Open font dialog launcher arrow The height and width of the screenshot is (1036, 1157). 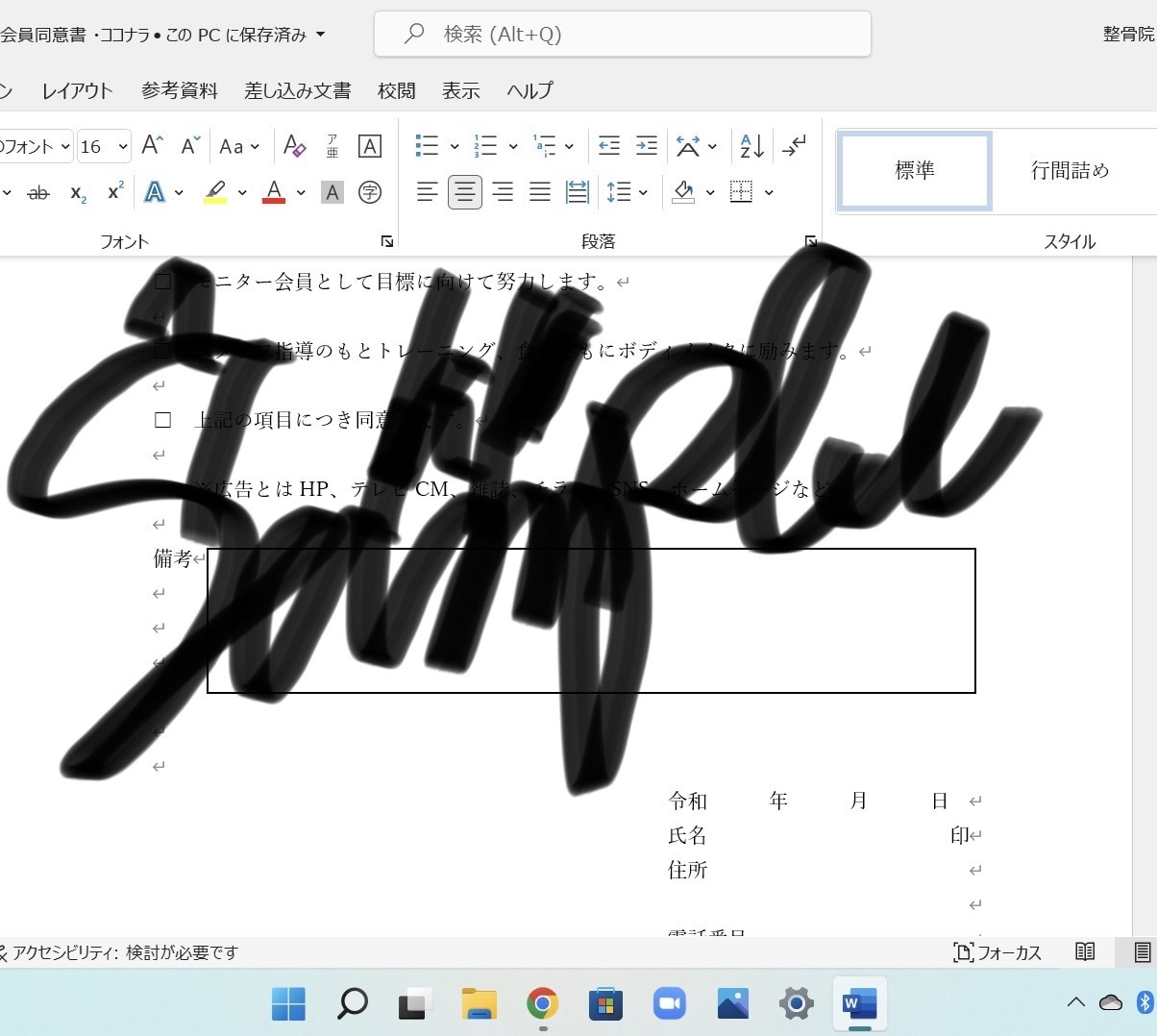[386, 241]
